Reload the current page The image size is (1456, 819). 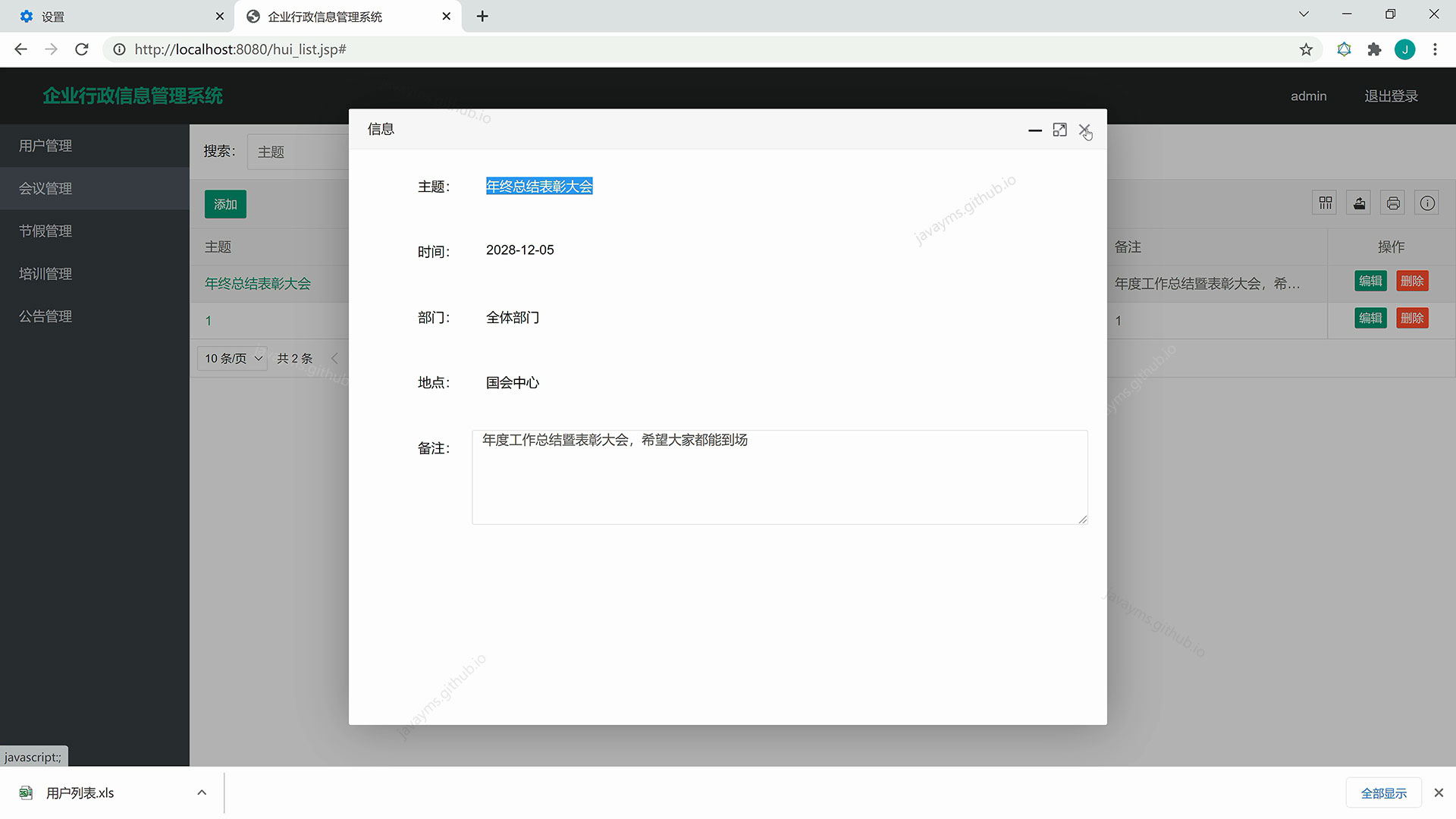(82, 49)
